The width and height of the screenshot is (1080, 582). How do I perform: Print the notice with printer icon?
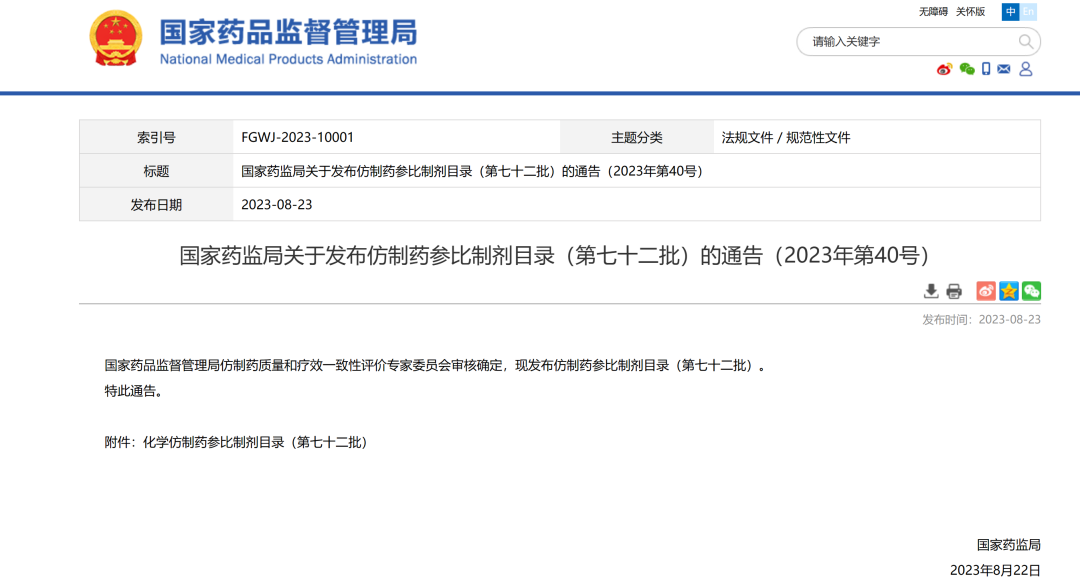click(954, 291)
